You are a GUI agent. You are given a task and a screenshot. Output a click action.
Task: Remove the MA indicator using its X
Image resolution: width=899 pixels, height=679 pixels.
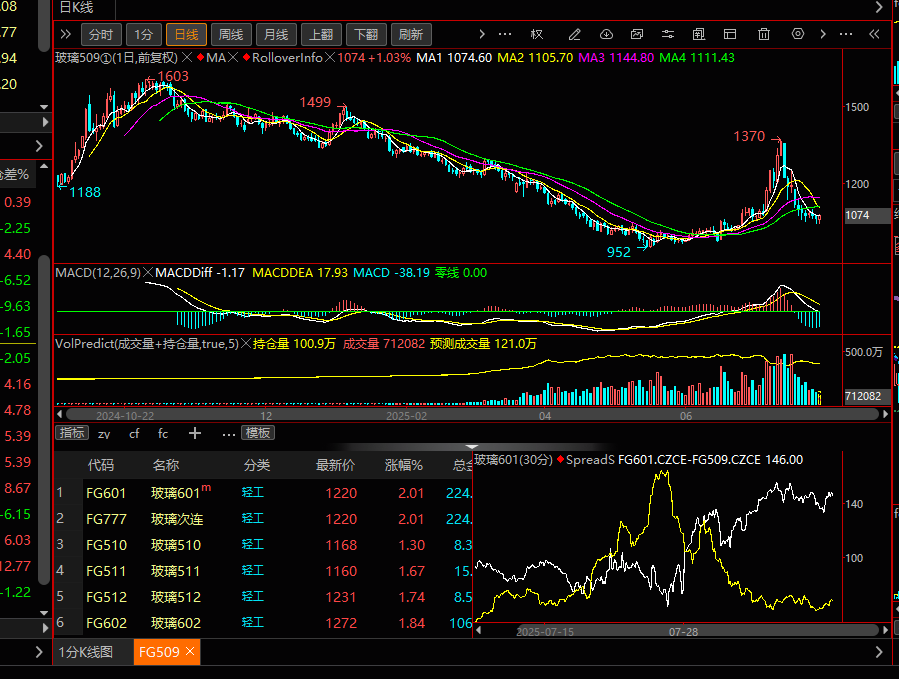click(x=232, y=58)
